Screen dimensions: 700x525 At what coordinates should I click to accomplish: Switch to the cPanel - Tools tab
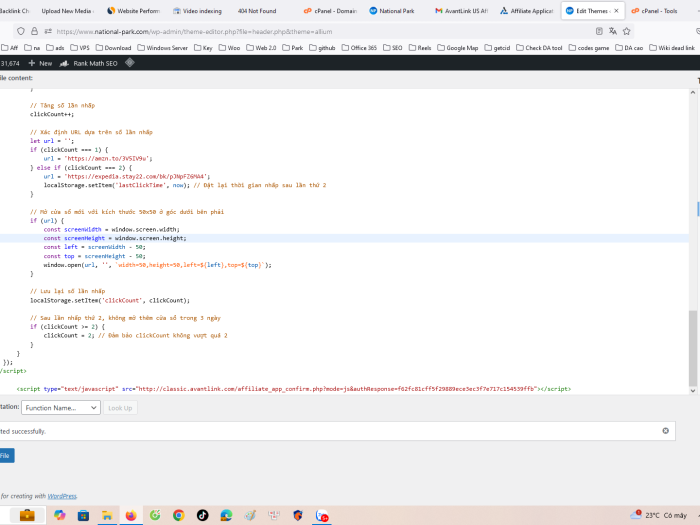tap(655, 11)
